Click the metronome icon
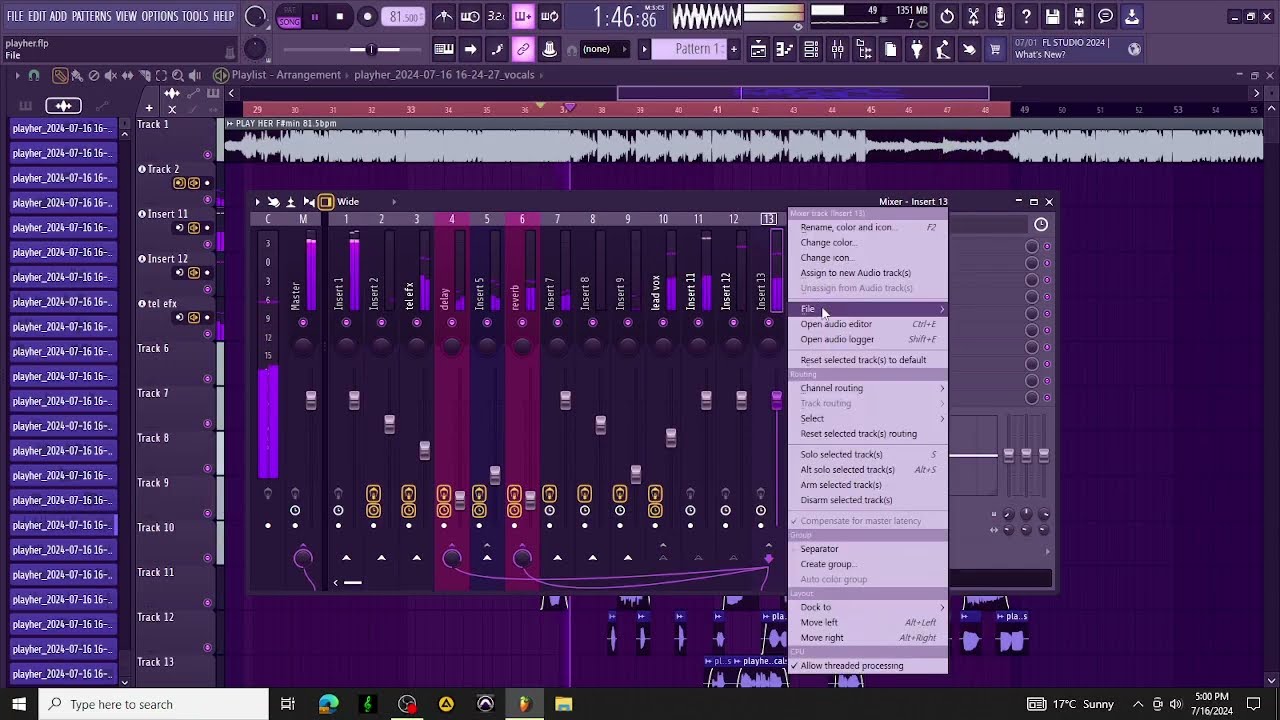The image size is (1280, 720). pos(444,16)
